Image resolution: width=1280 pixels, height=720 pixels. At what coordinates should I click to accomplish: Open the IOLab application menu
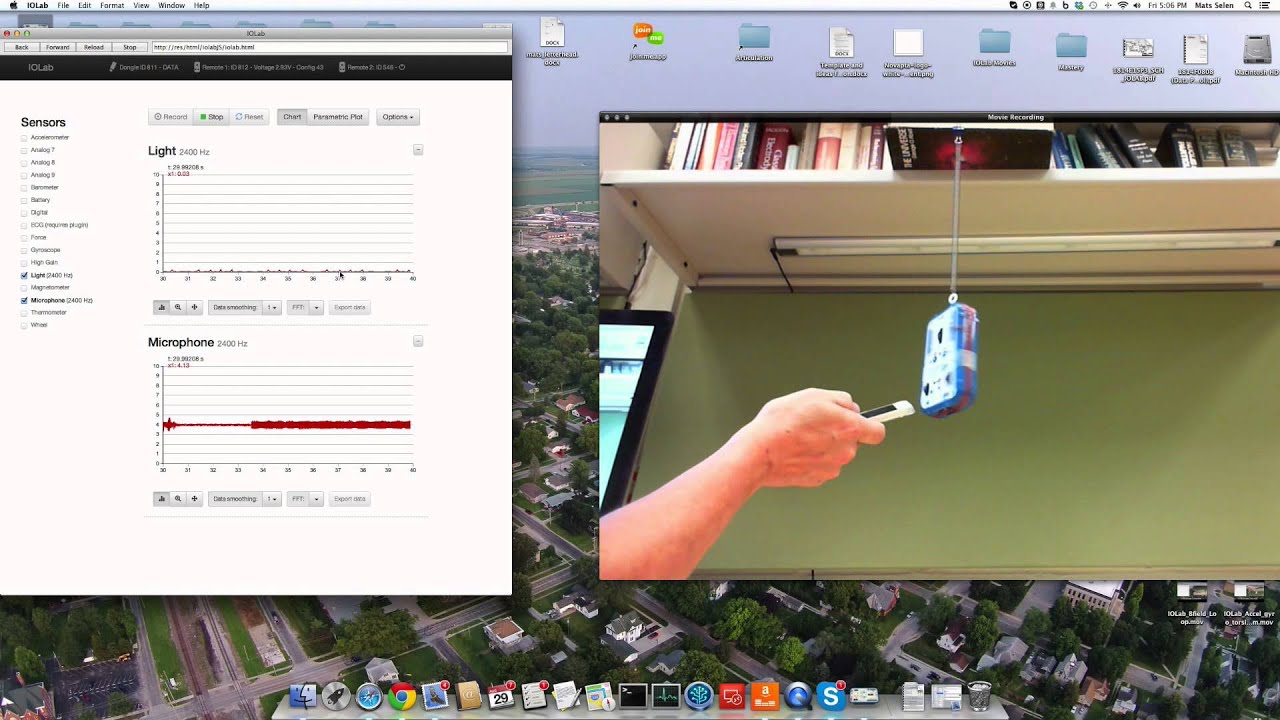(38, 5)
